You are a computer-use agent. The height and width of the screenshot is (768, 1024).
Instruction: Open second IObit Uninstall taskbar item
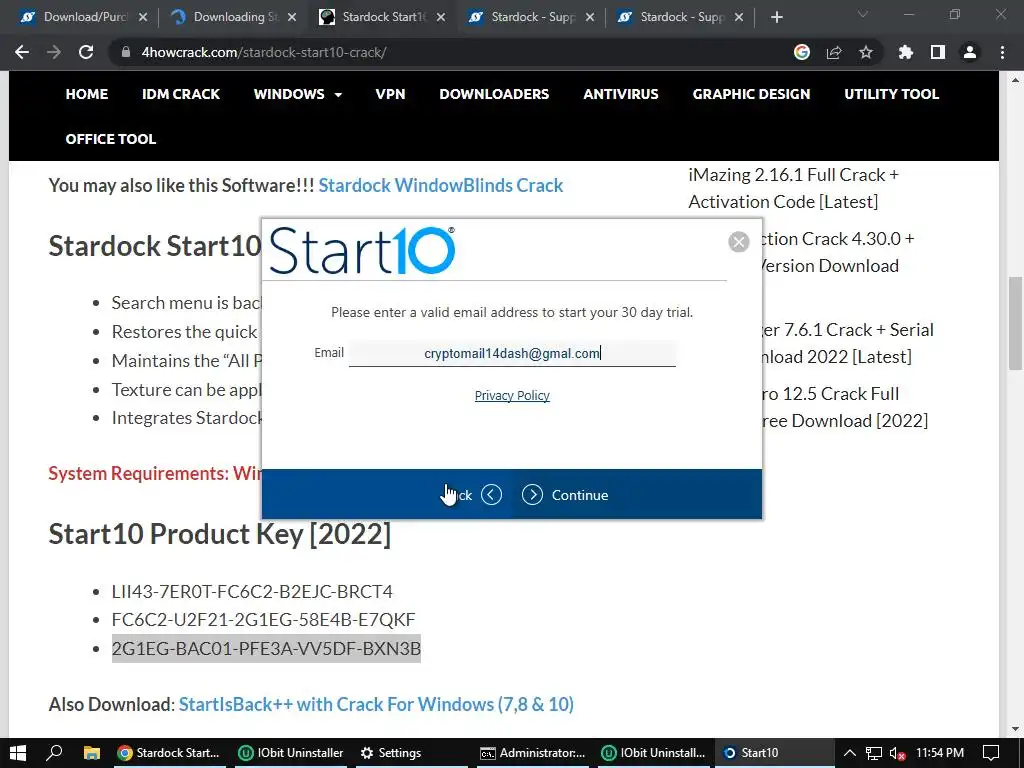point(654,753)
